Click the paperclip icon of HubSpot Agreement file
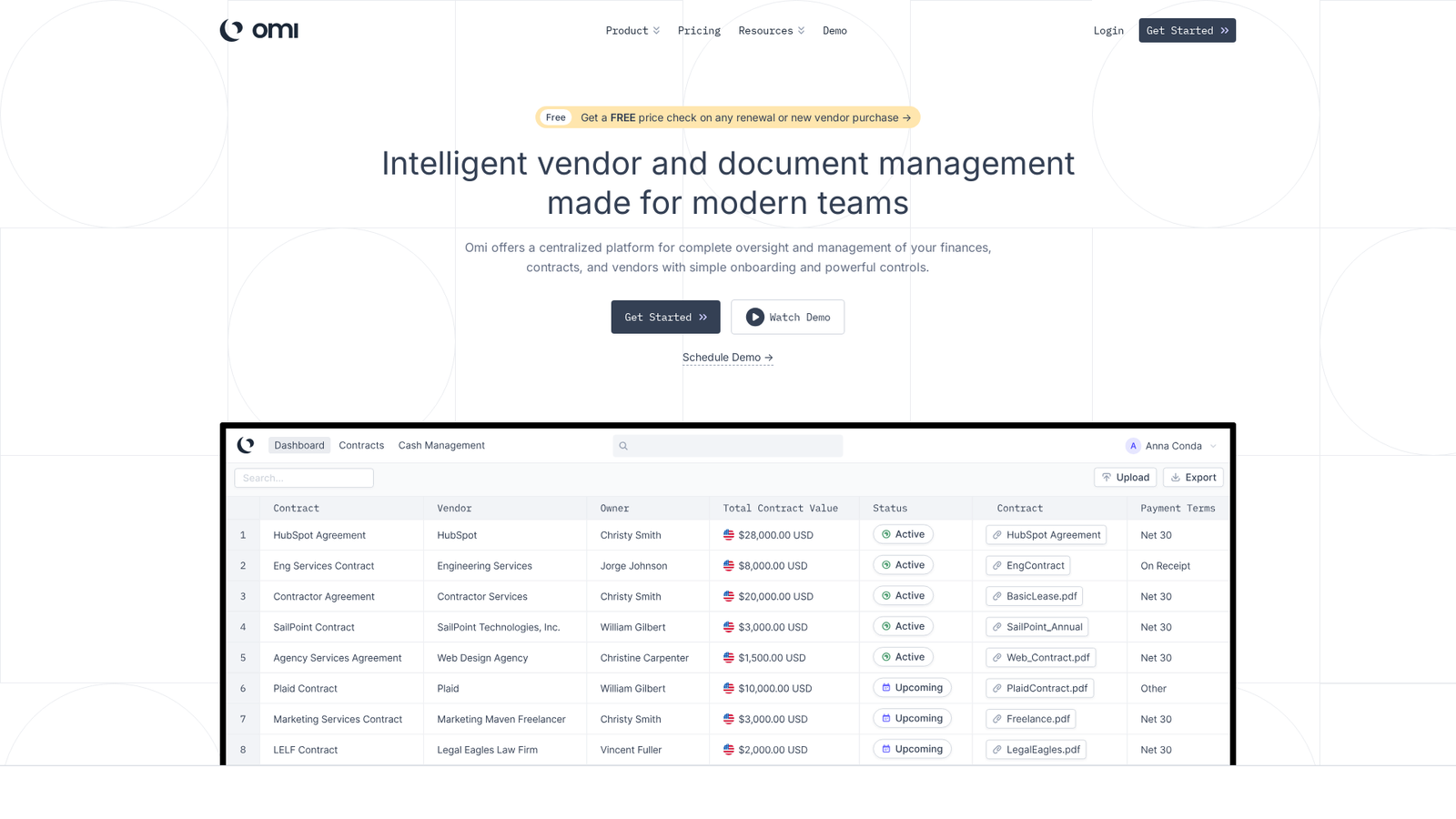Screen dimensions: 1456x819 (997, 535)
